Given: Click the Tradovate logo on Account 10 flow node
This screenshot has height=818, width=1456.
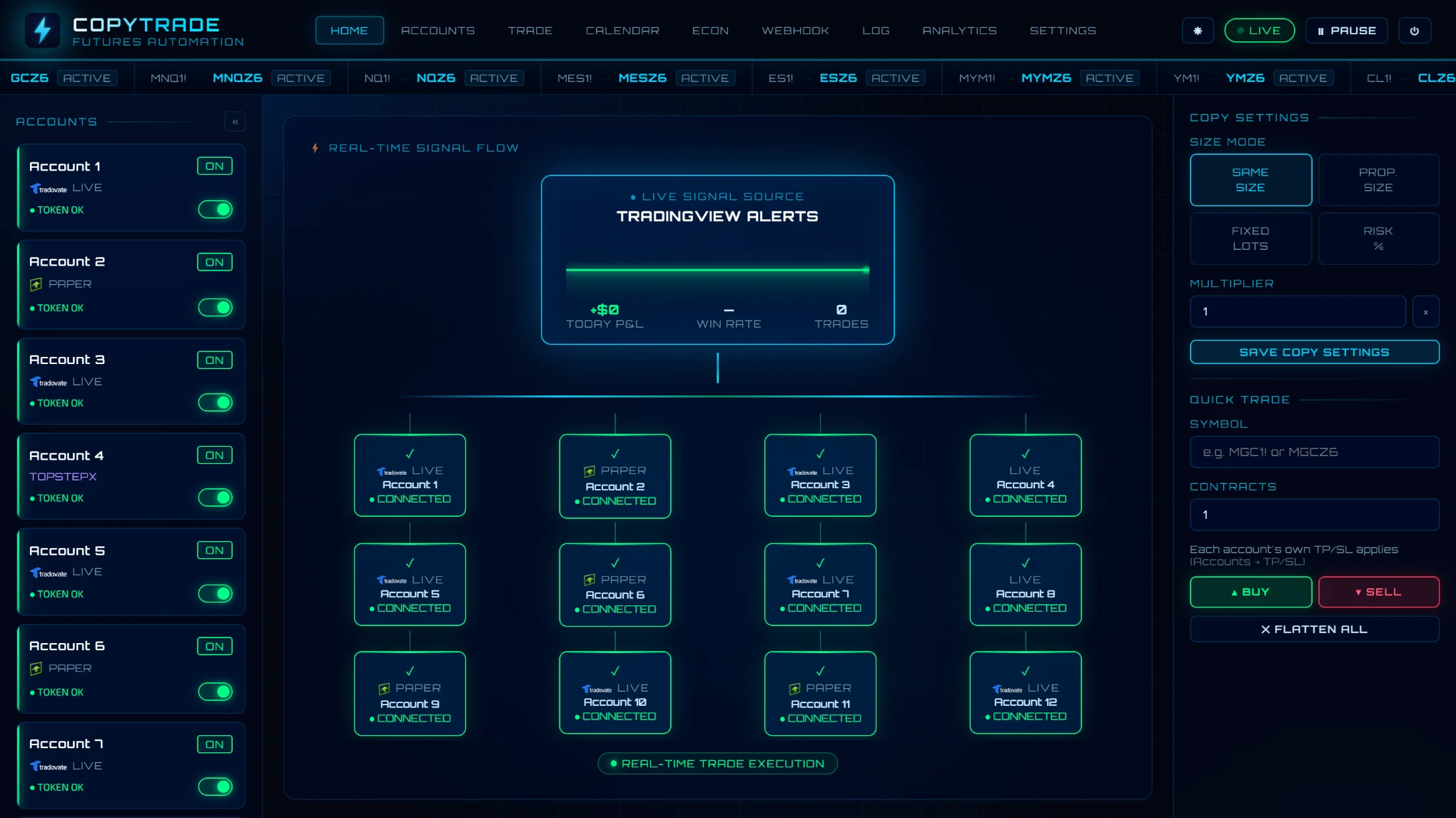Looking at the screenshot, I should 597,689.
